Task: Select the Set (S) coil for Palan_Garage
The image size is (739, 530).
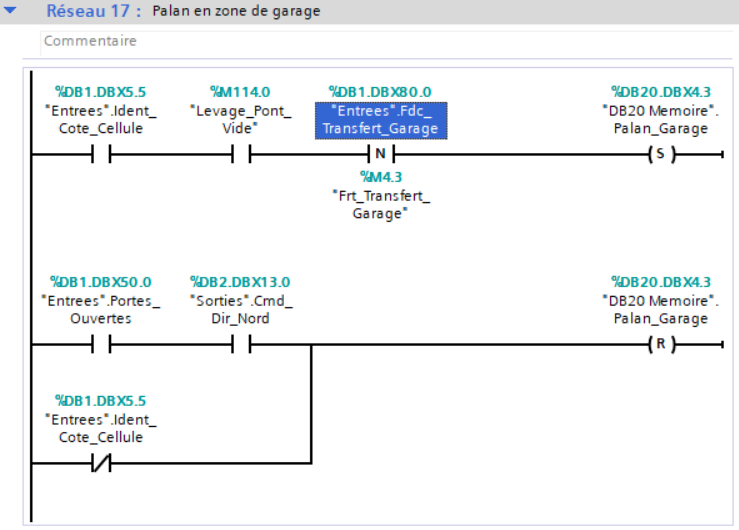Action: pos(660,154)
